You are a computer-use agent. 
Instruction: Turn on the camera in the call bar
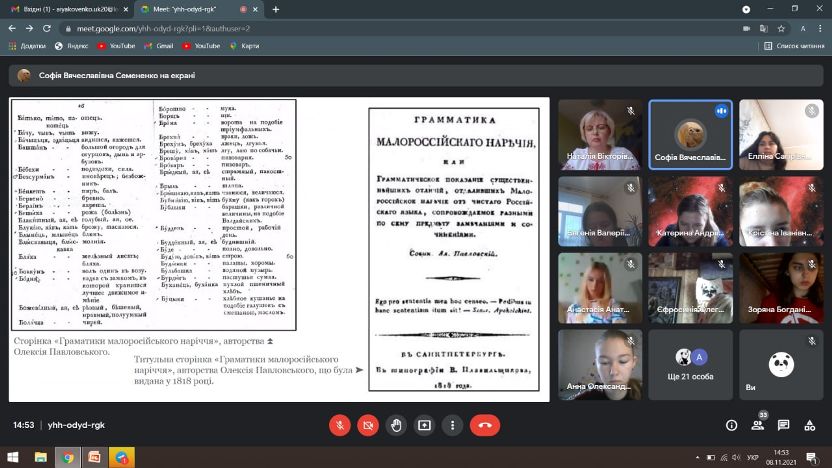[x=368, y=425]
